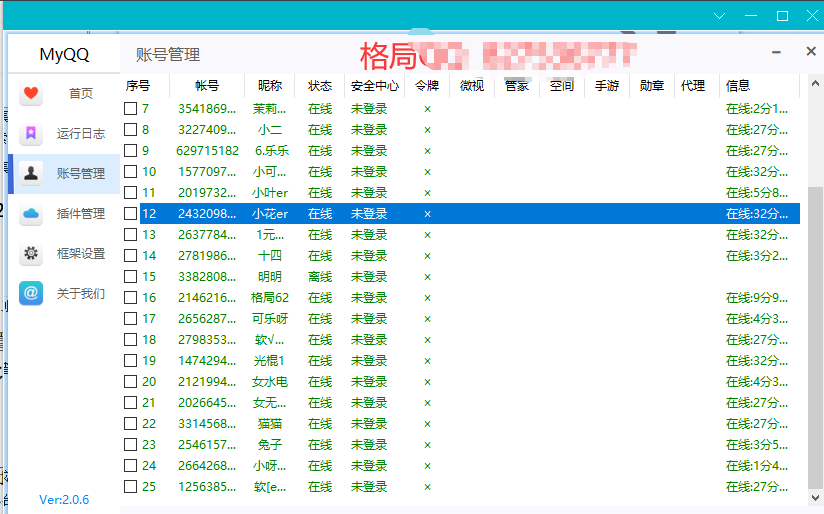Click the Ver:2.0.6 version label
824x514 pixels.
tap(64, 499)
